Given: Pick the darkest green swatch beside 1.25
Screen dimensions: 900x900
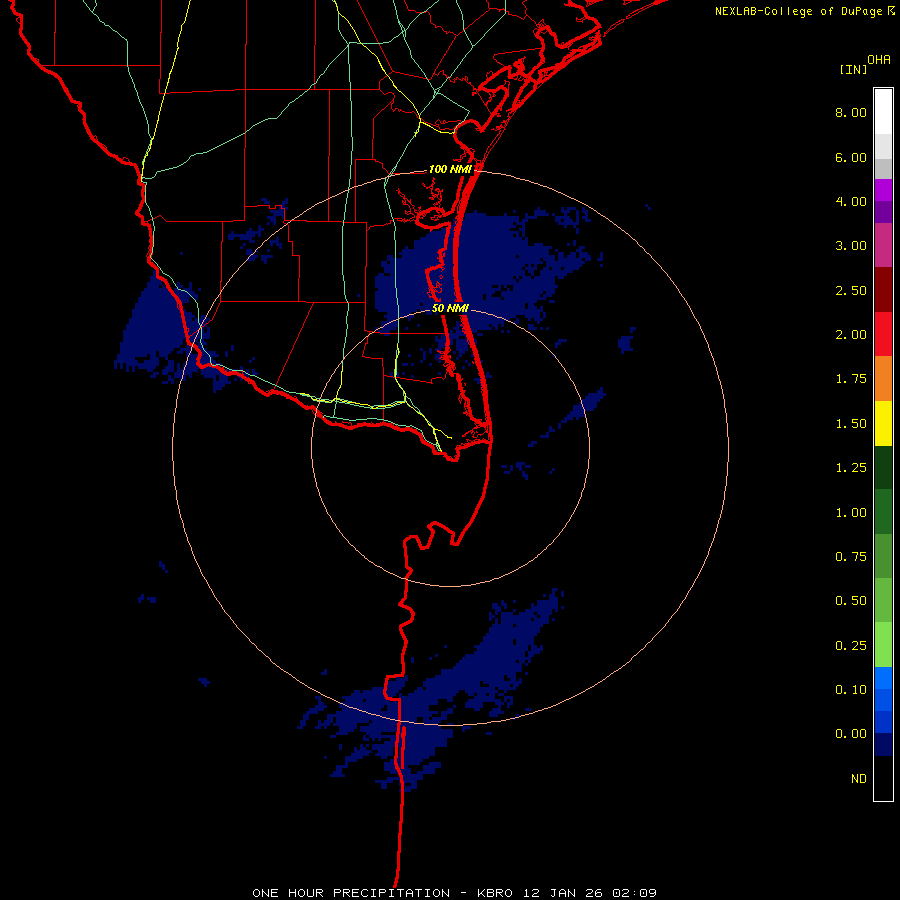Looking at the screenshot, I should pyautogui.click(x=883, y=468).
